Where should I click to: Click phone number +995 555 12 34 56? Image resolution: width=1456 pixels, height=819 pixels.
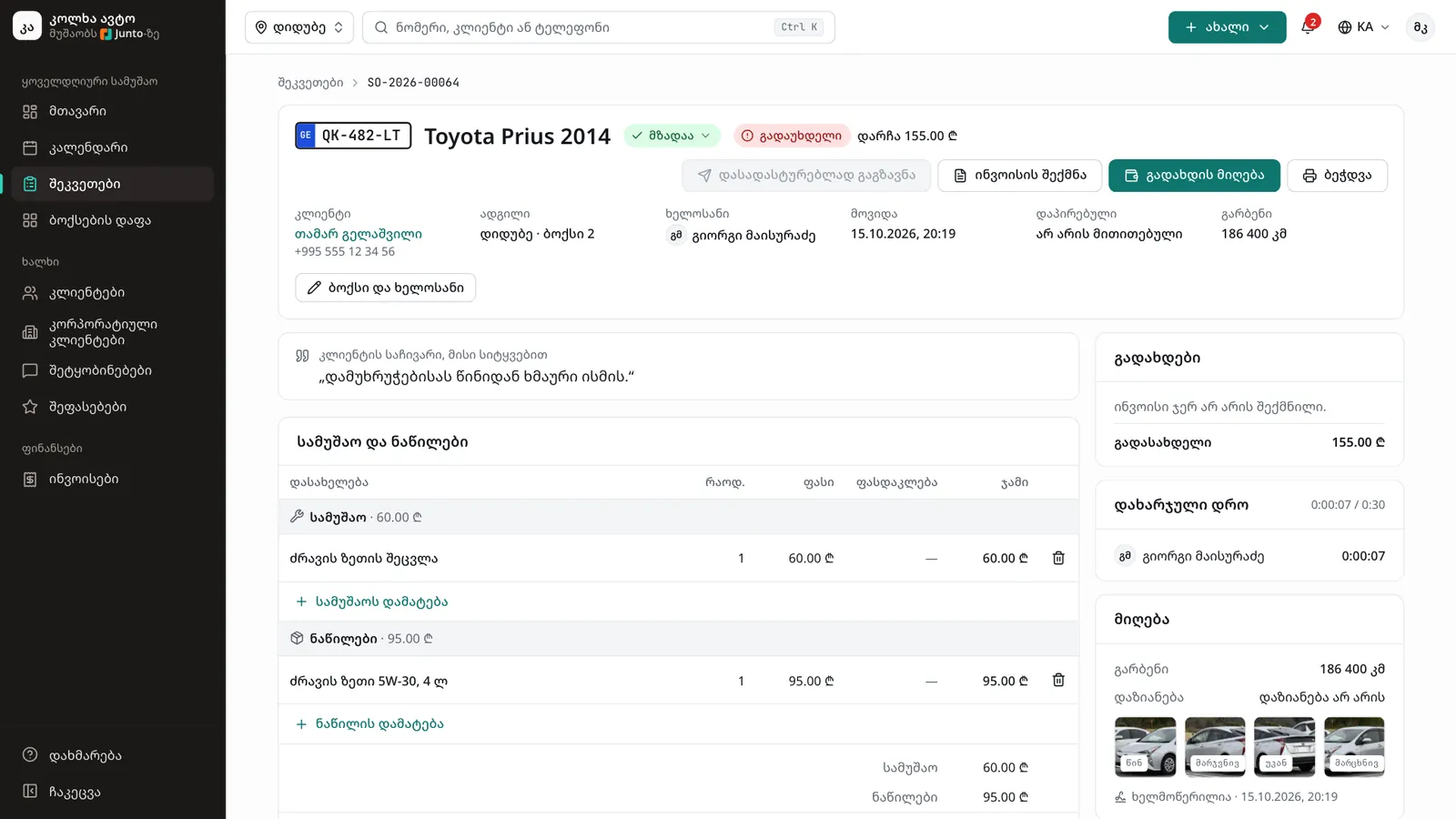click(x=345, y=251)
